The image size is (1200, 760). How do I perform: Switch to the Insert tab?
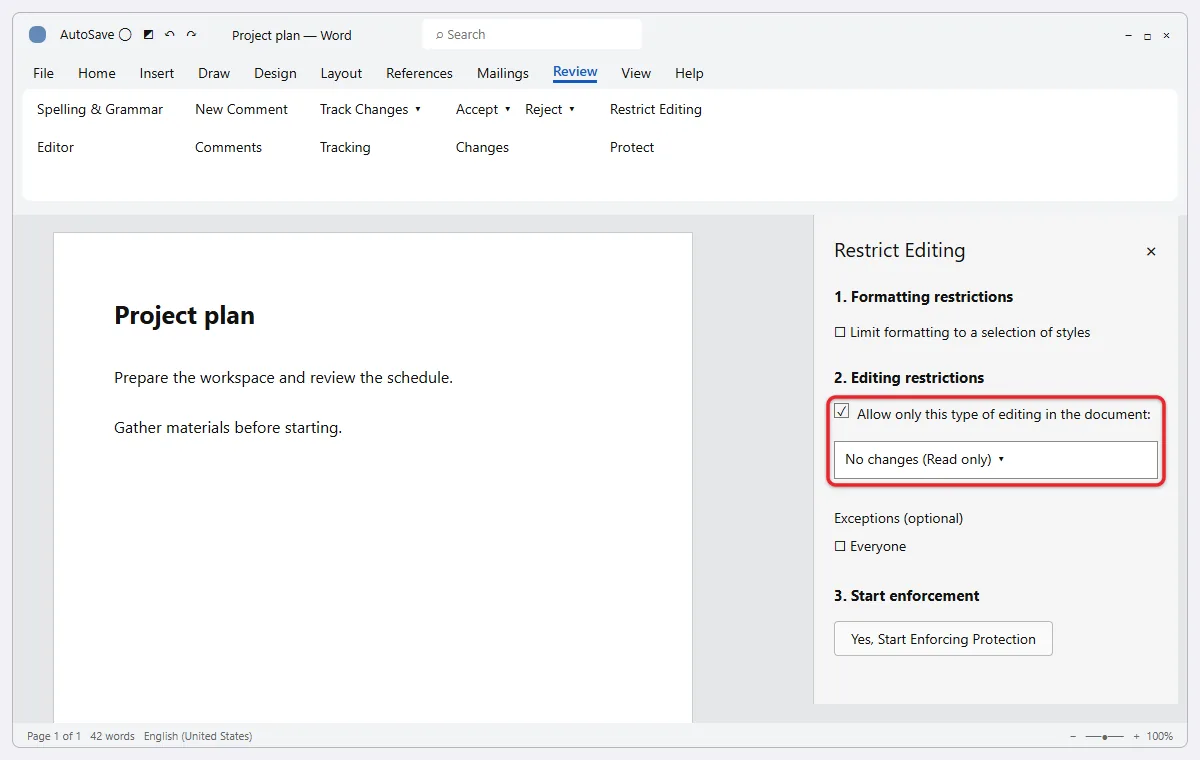157,73
